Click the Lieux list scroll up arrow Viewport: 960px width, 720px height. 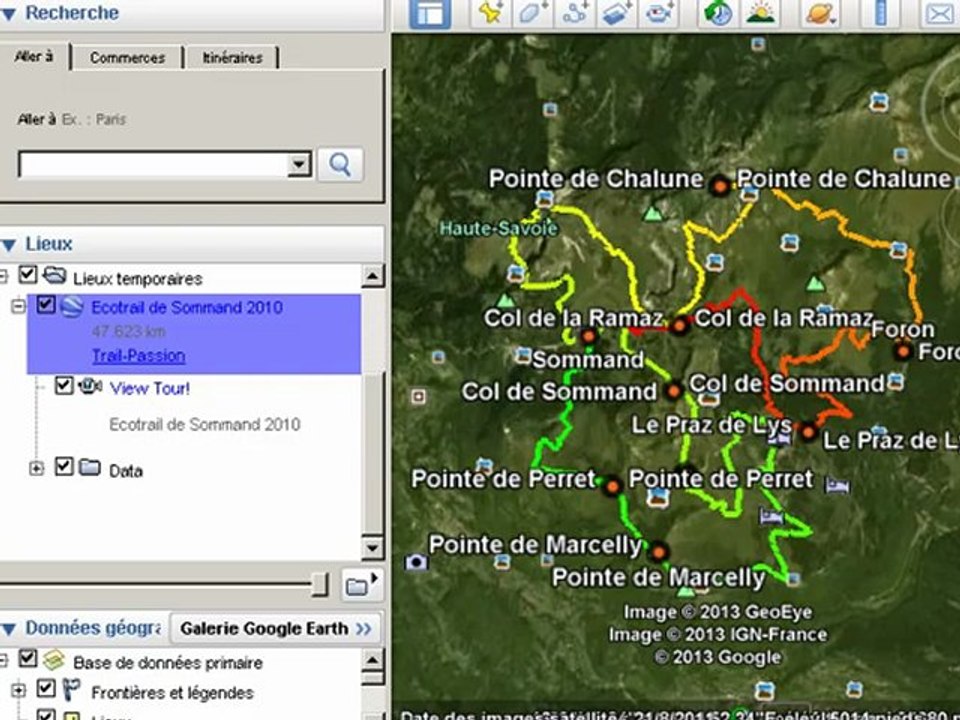click(373, 276)
